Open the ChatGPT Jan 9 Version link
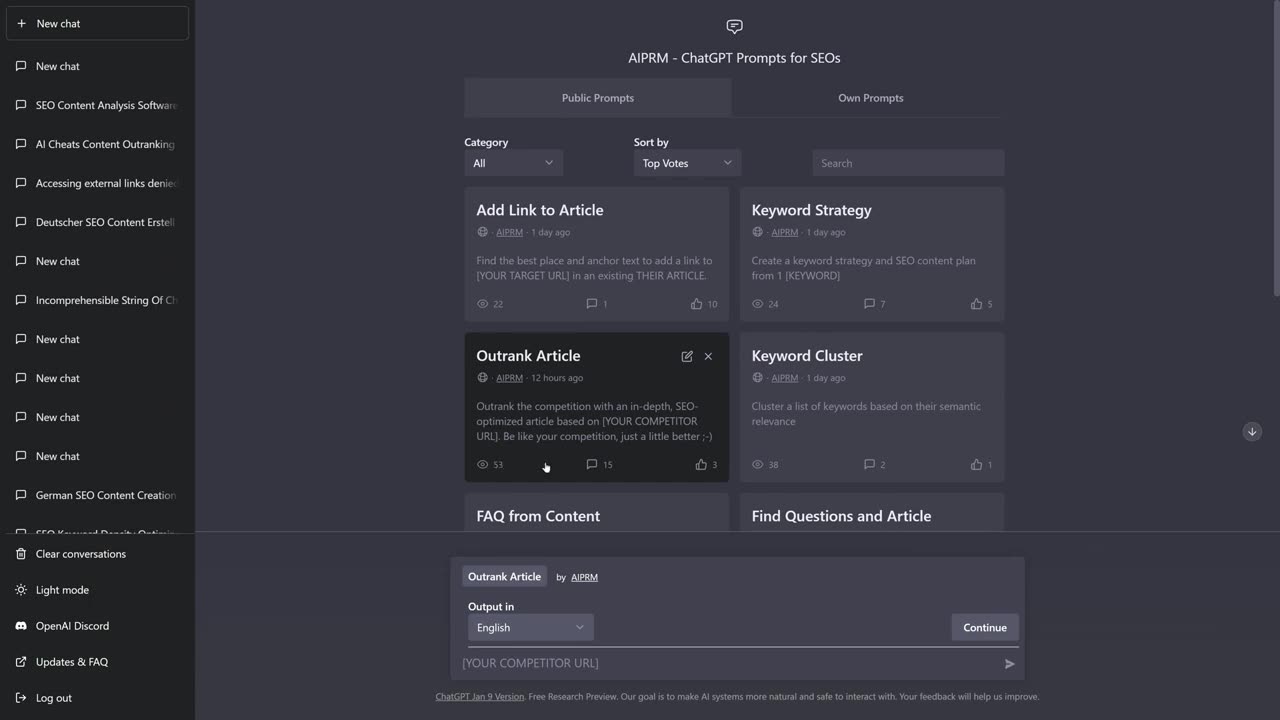Screen dimensions: 1280x720 click(479, 696)
